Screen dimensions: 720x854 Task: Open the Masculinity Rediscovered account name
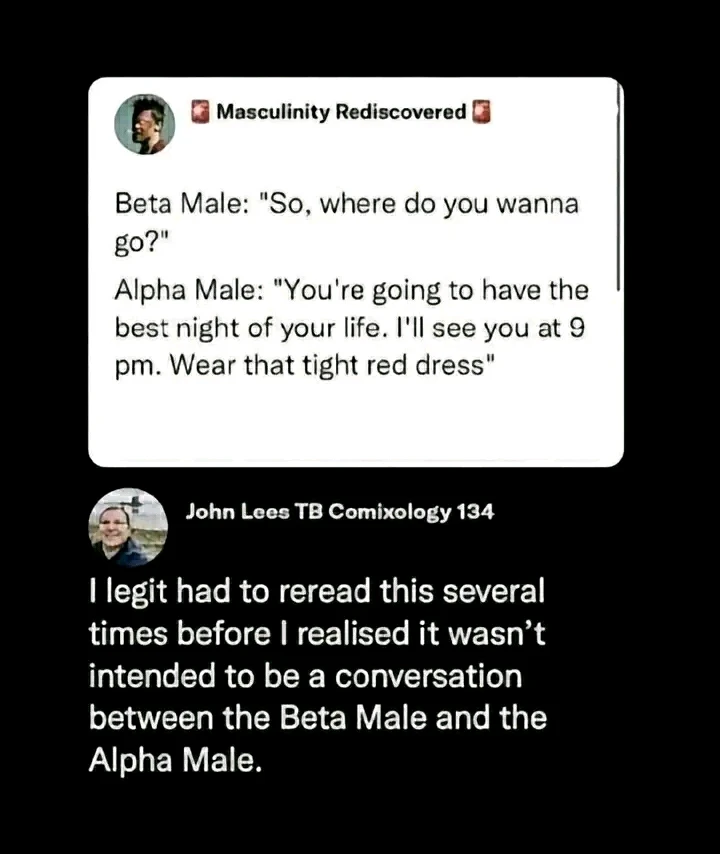coord(341,112)
